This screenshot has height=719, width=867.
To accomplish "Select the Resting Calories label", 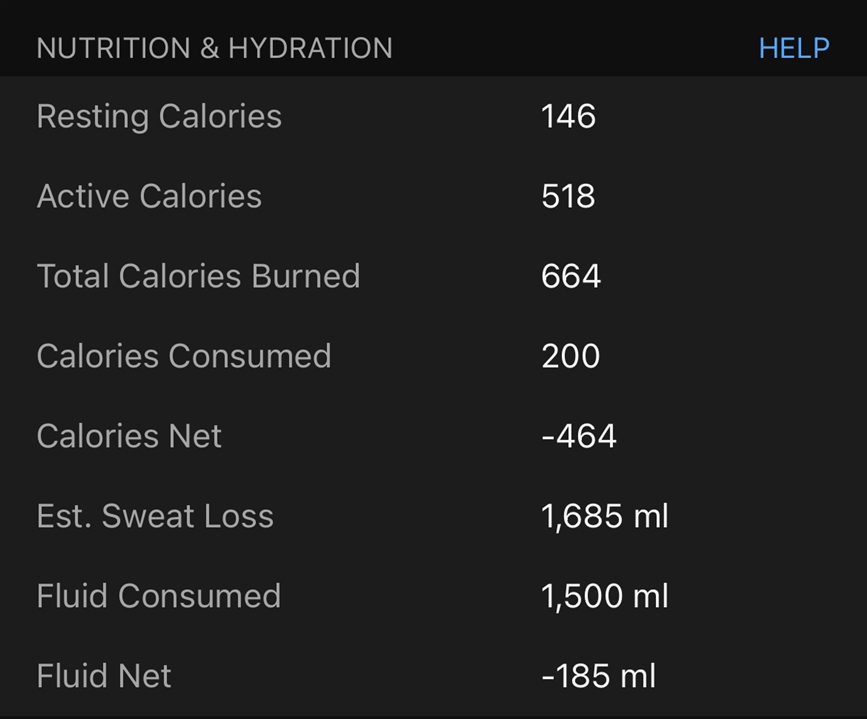I will [x=159, y=116].
